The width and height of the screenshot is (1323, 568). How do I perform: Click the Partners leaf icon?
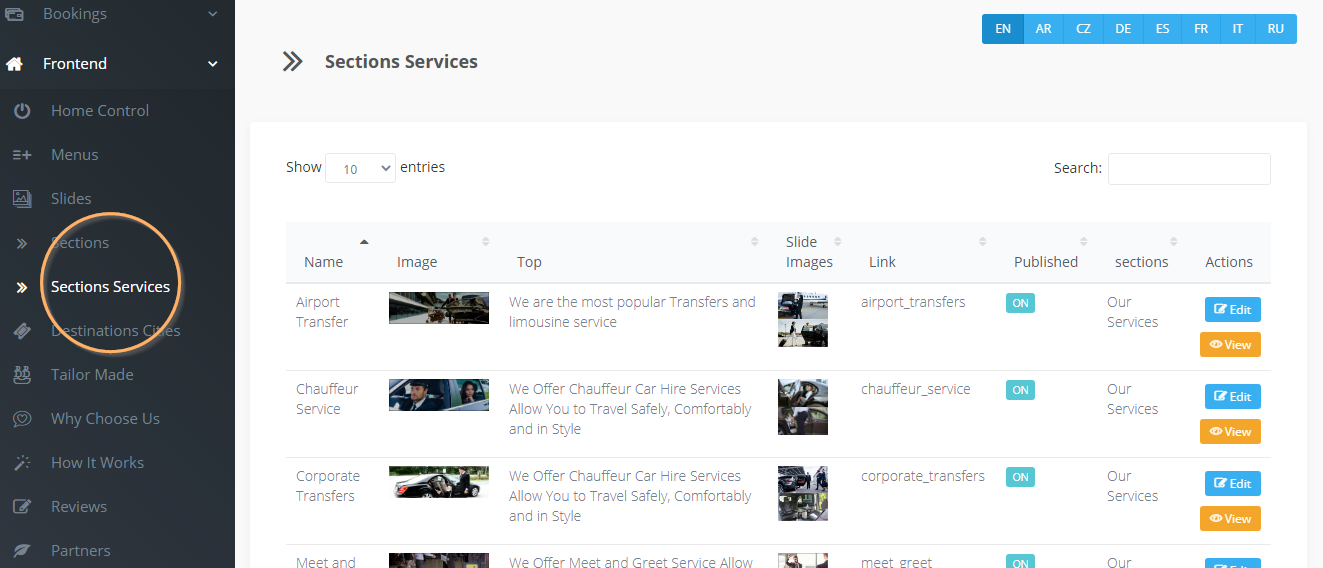pyautogui.click(x=22, y=551)
